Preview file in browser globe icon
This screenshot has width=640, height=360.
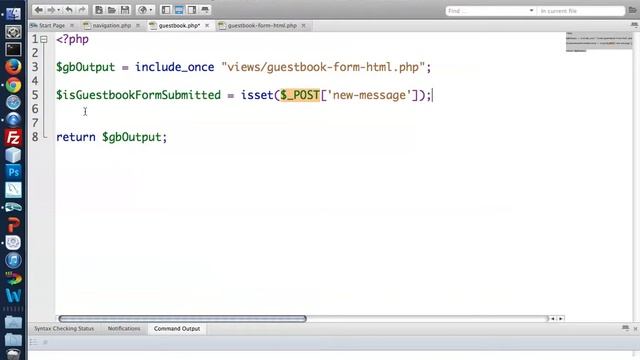point(142,10)
